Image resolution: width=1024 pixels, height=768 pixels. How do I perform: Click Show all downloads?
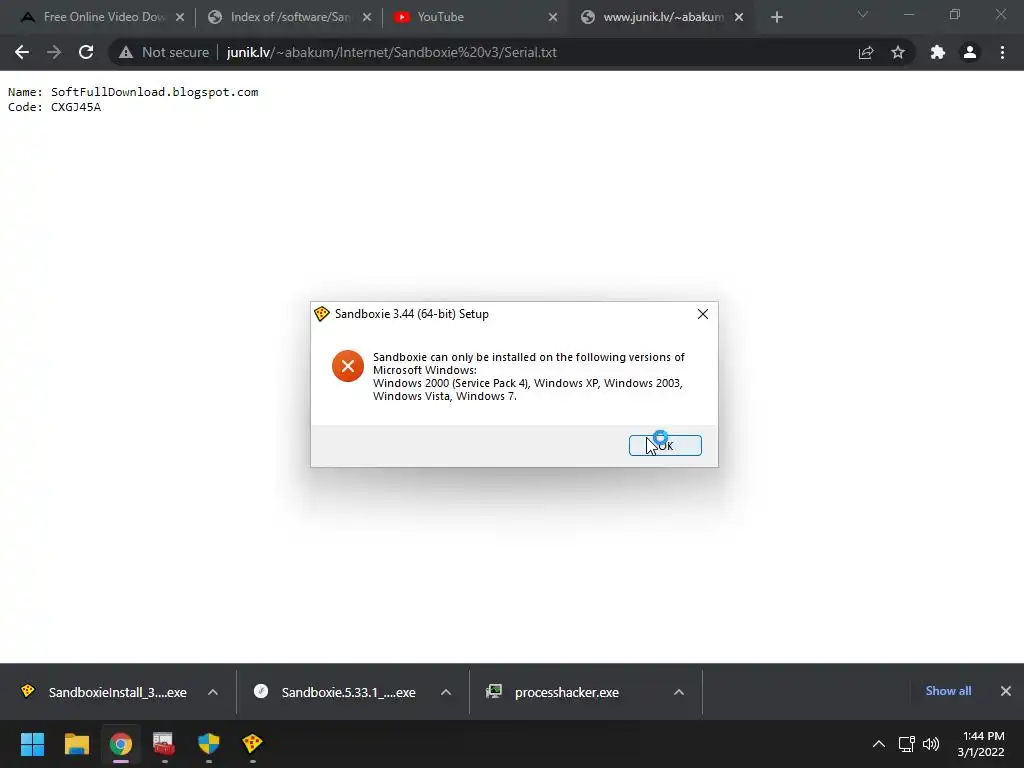click(x=948, y=691)
